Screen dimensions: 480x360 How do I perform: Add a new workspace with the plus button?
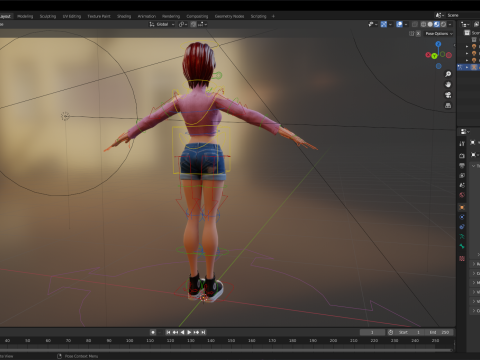click(273, 16)
